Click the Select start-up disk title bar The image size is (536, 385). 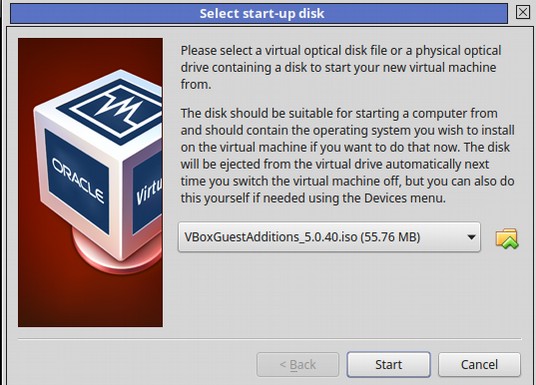259,13
